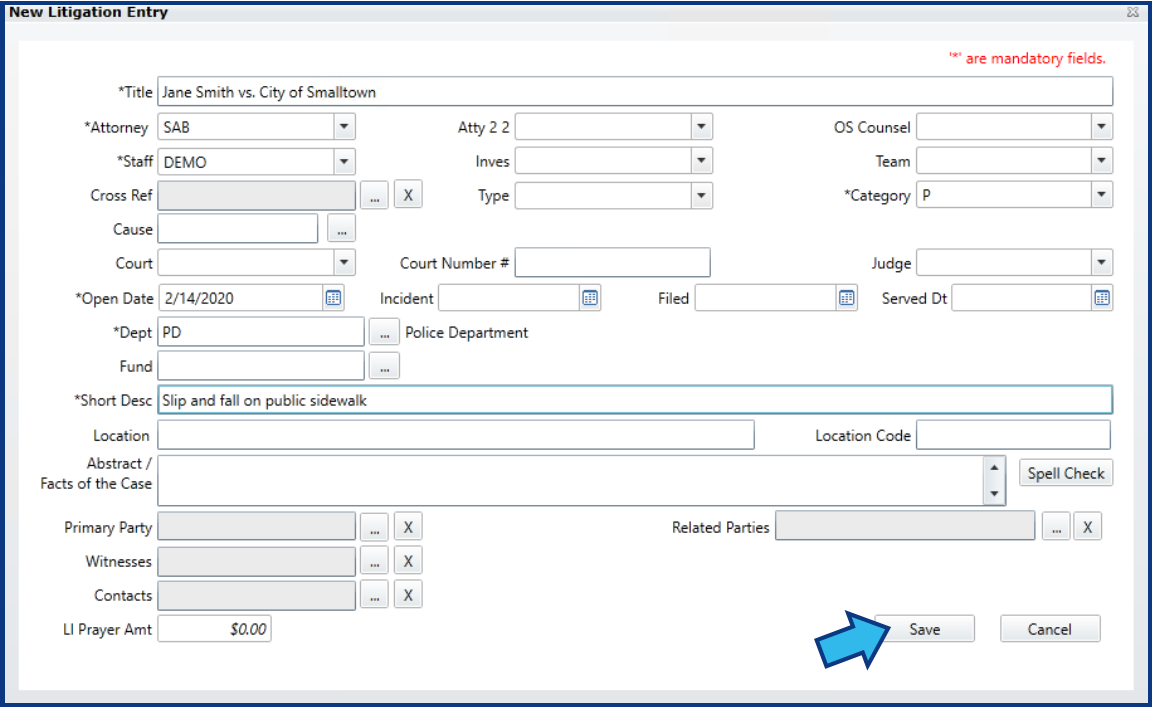
Task: Expand the OS Counsel dropdown
Action: [1101, 127]
